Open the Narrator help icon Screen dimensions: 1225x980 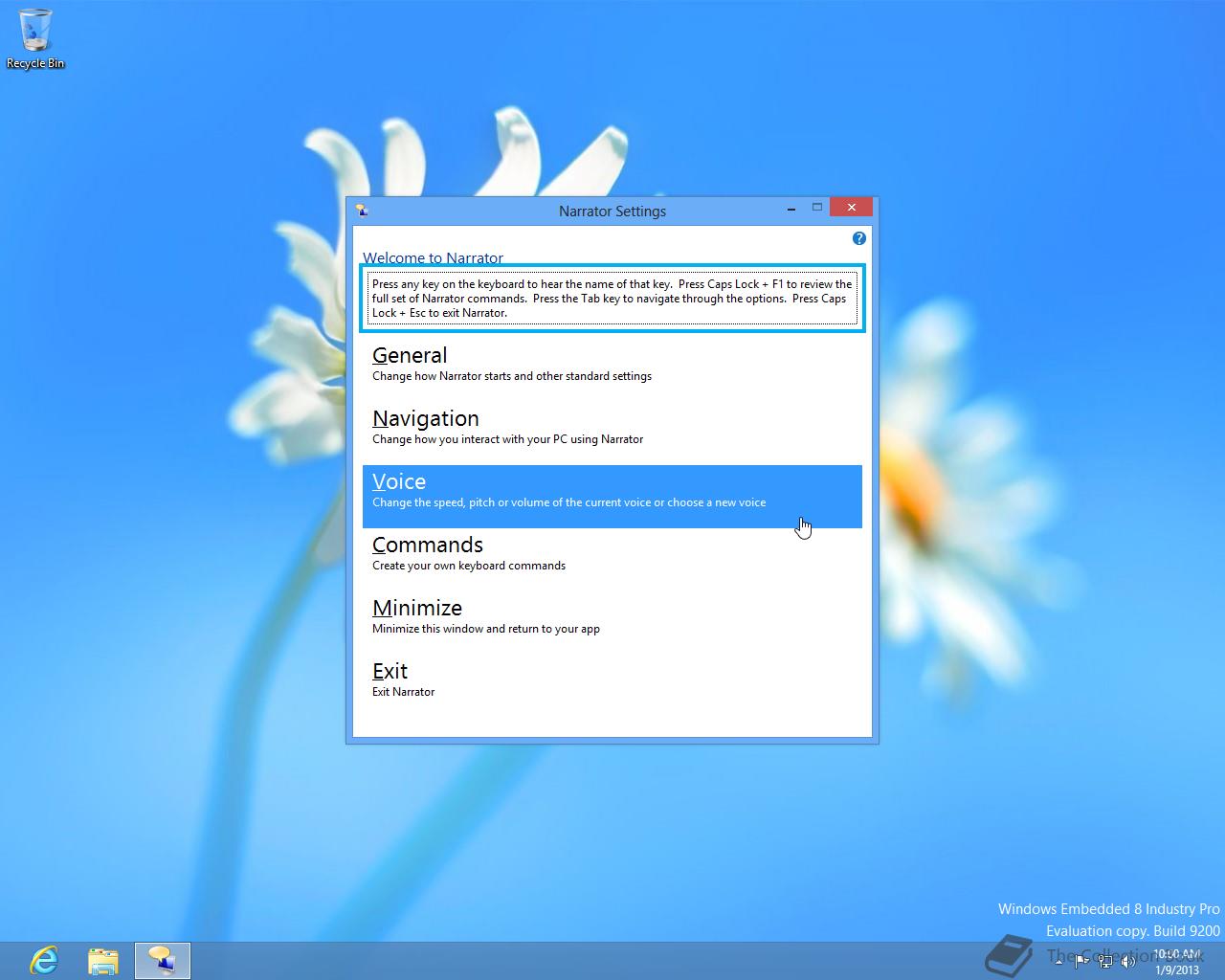tap(858, 238)
